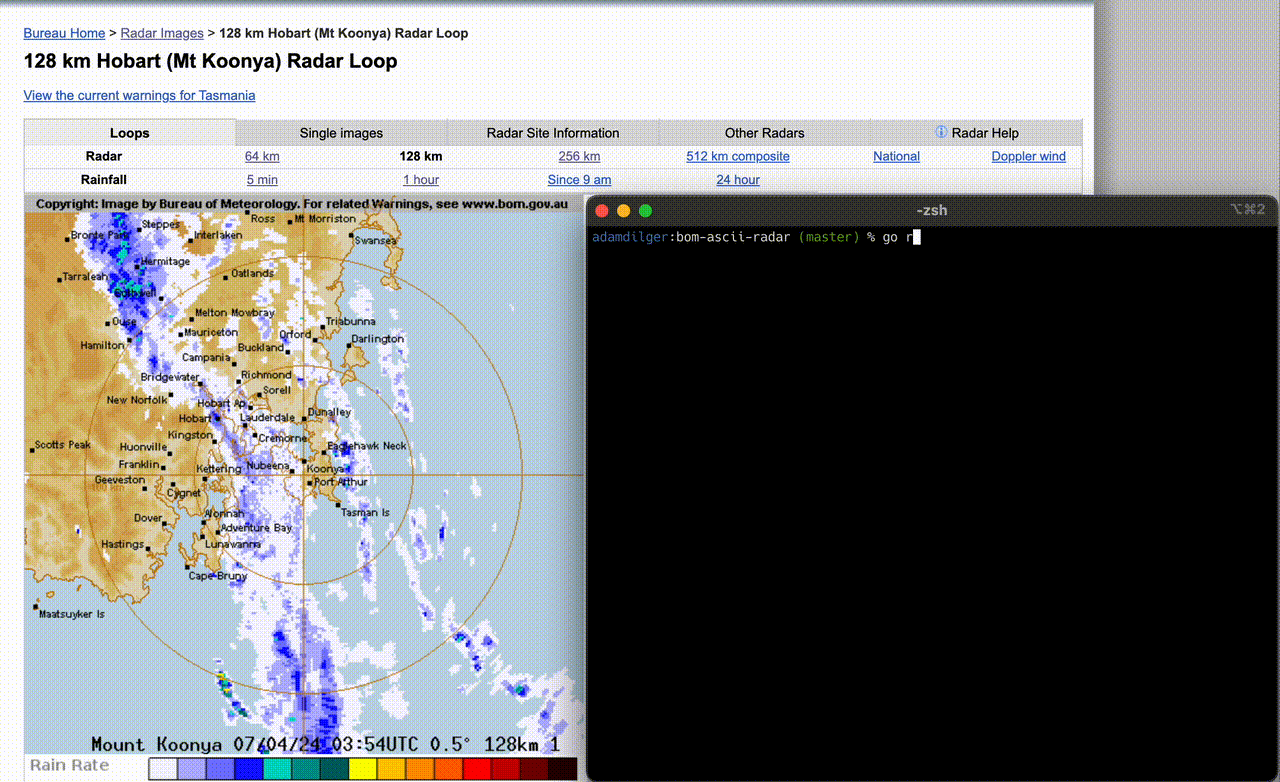
Task: Open the 1 hour rainfall view
Action: 420,179
